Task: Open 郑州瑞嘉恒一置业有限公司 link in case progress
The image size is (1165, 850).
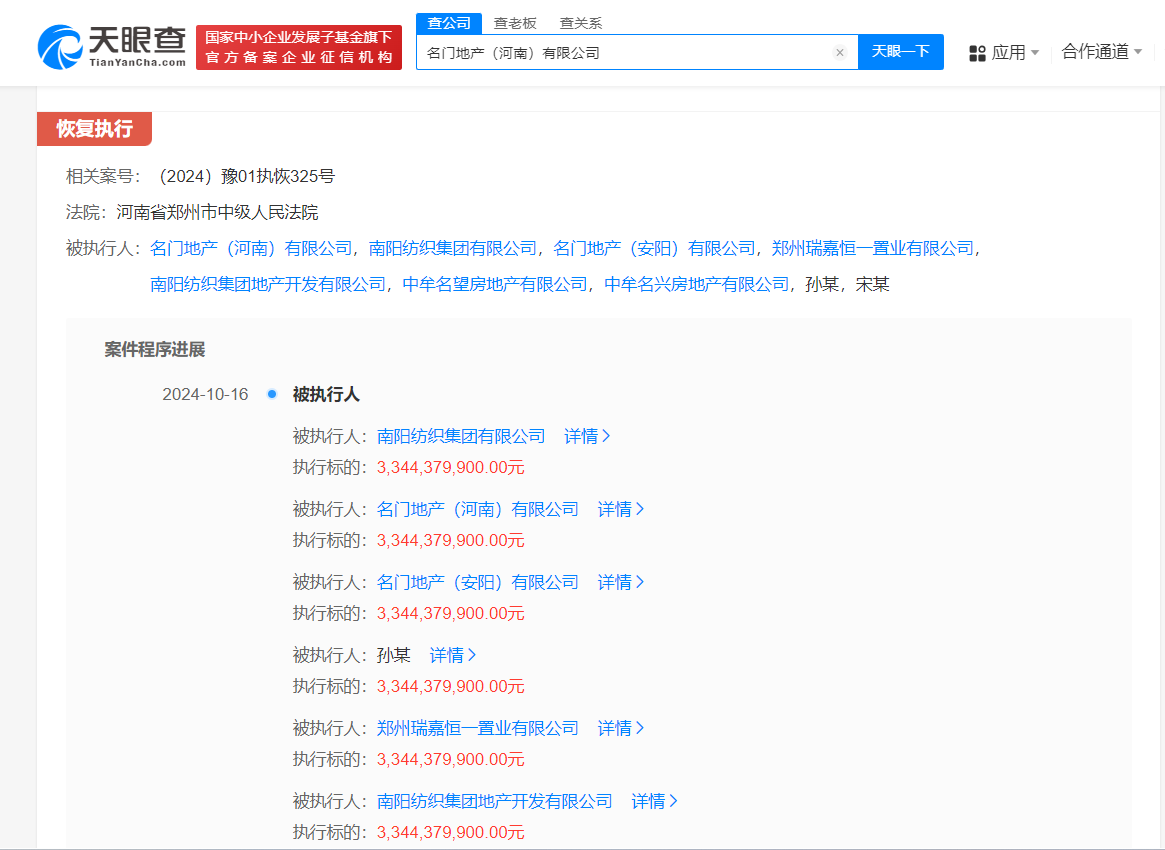Action: tap(478, 728)
